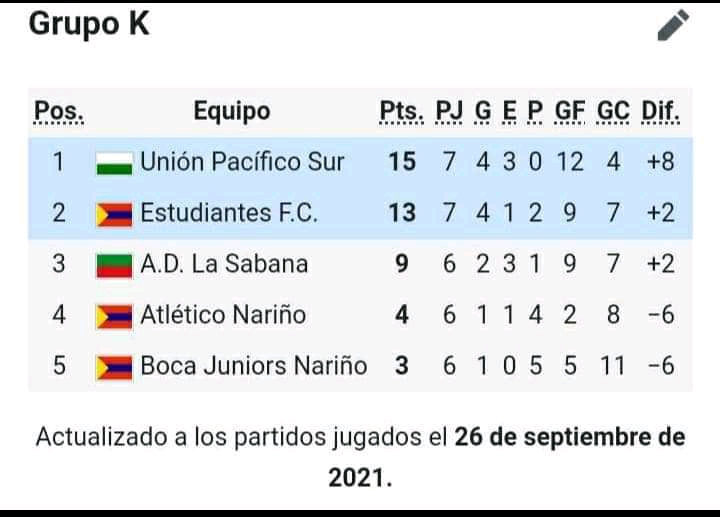Open the A.D. La Sabana team link

pos(224,264)
